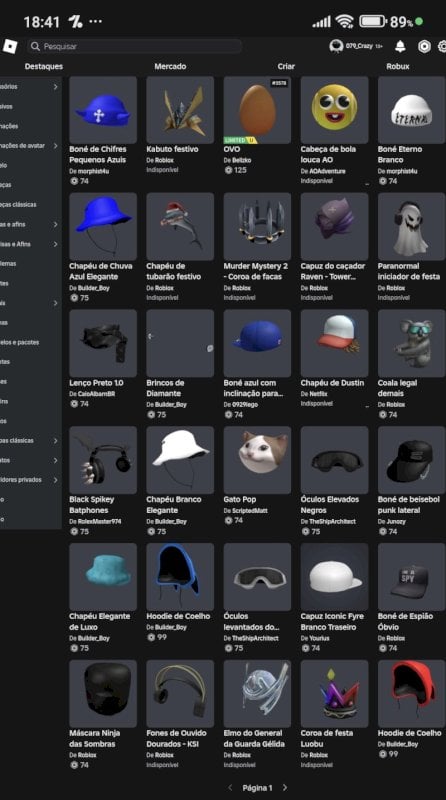Open the Roblox home logo
Image resolution: width=446 pixels, height=800 pixels.
10,46
